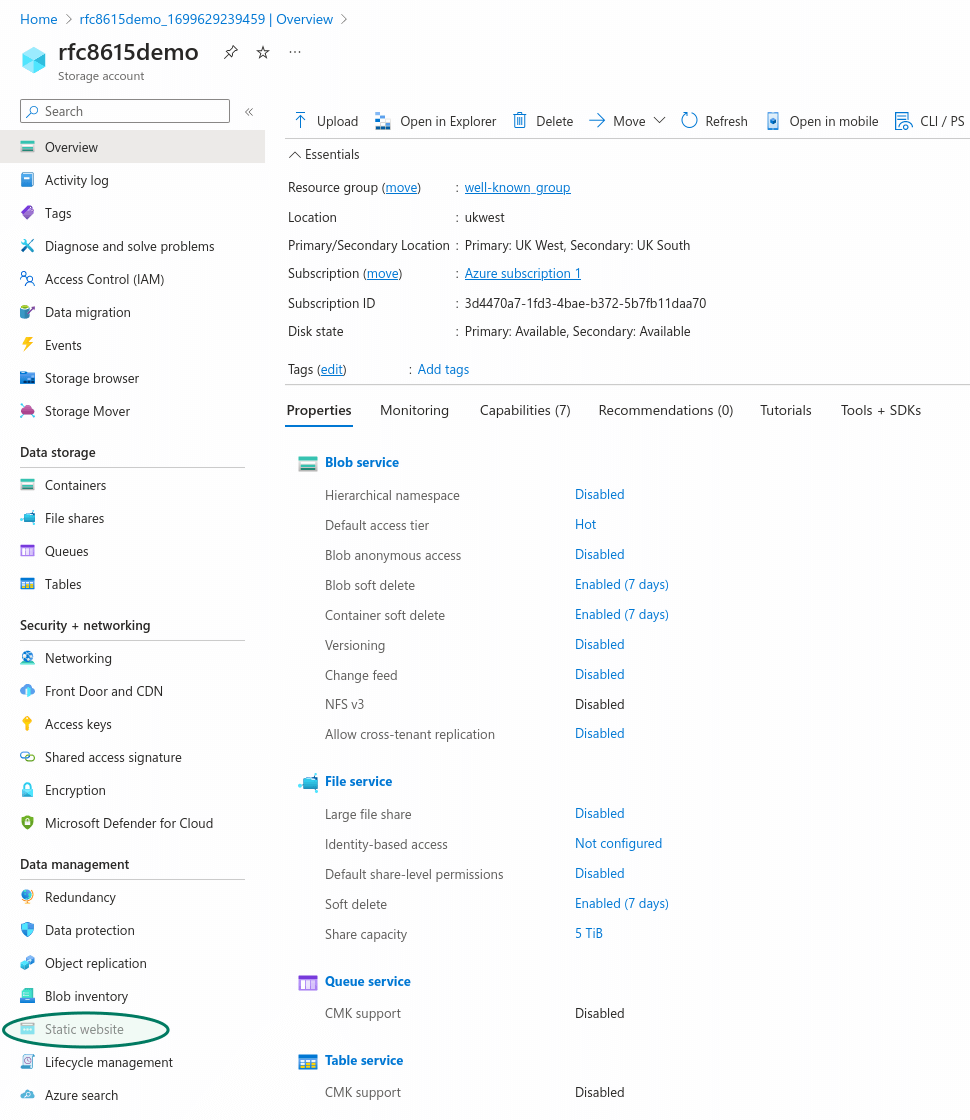970x1120 pixels.
Task: Open the Blob service heading link
Action: click(362, 463)
